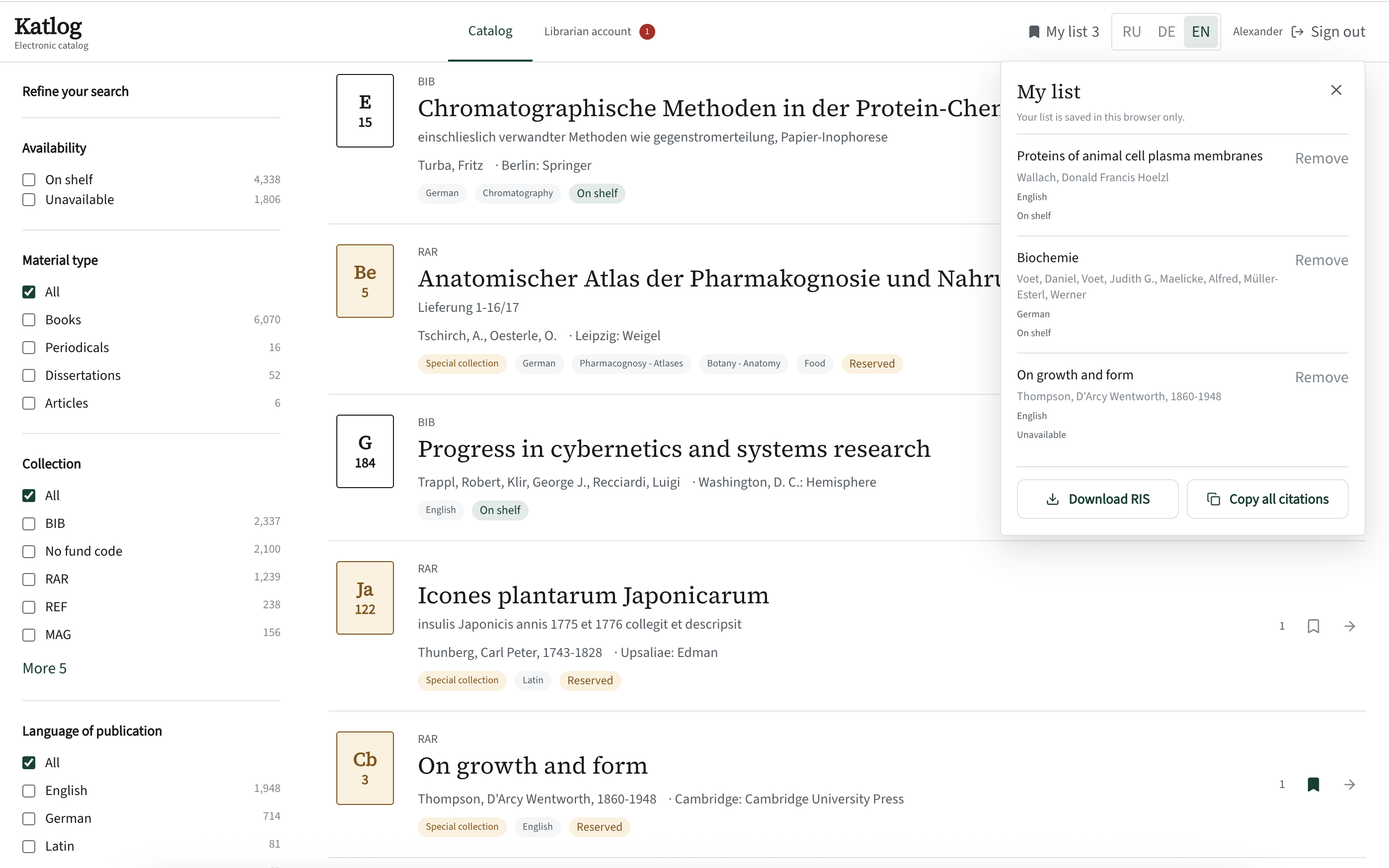Click the Be 5 shelf mark tile
Image resolution: width=1389 pixels, height=868 pixels.
click(365, 281)
